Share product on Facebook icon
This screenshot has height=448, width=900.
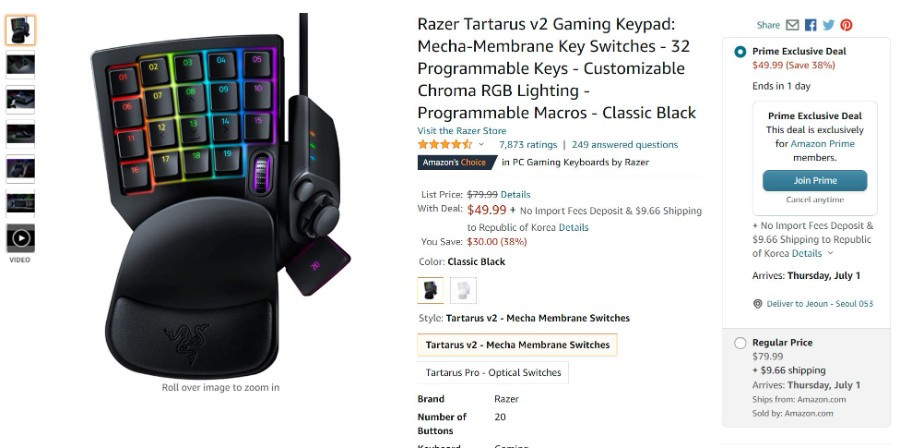(810, 25)
